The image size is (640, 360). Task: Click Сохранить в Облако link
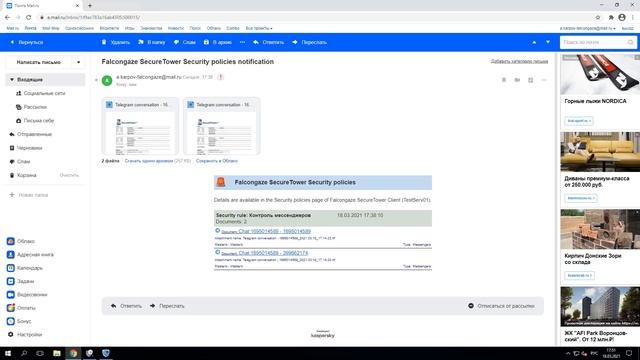217,161
